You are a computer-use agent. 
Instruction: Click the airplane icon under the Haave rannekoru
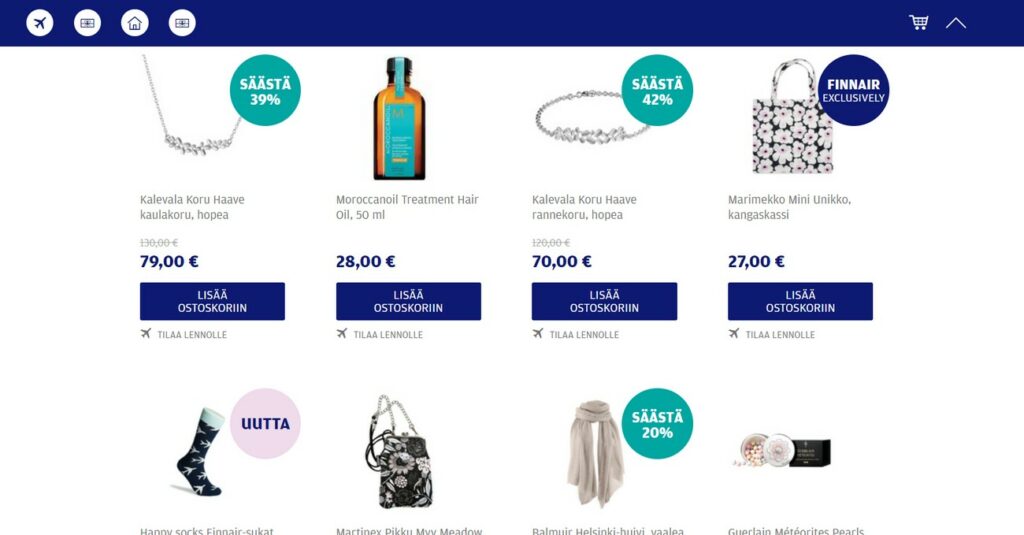click(x=537, y=334)
